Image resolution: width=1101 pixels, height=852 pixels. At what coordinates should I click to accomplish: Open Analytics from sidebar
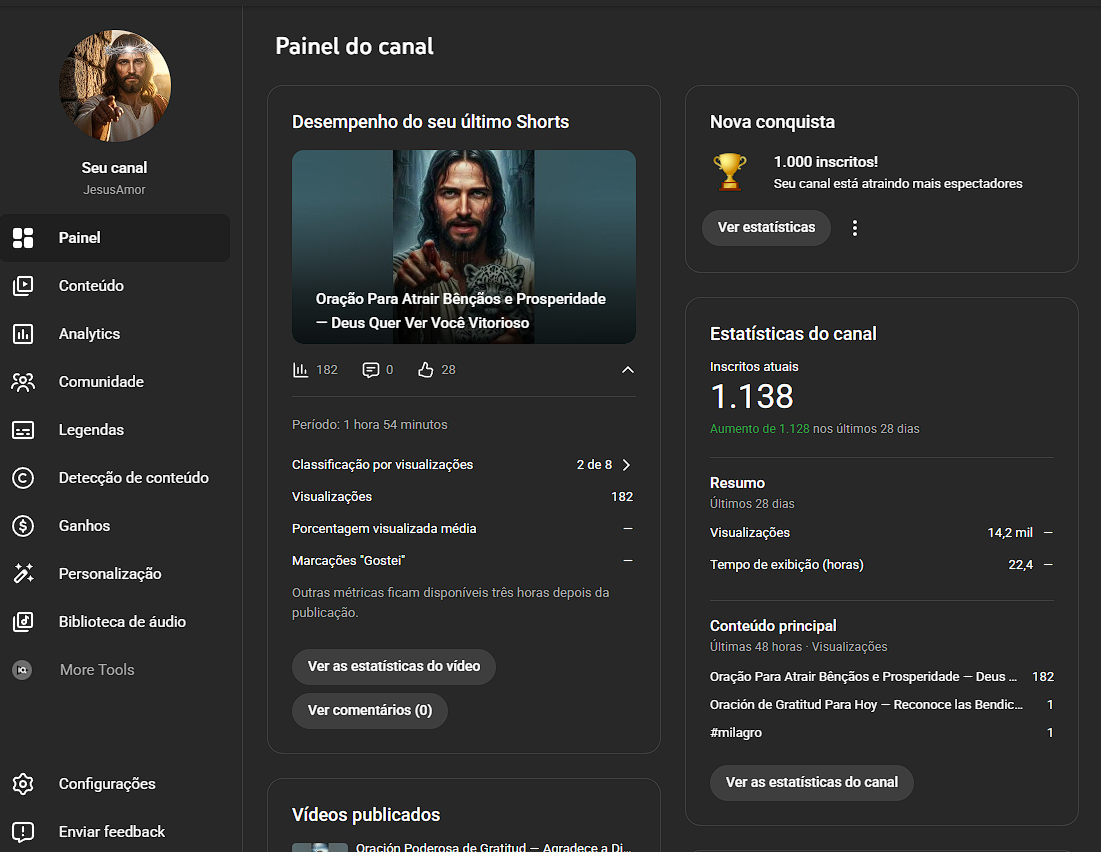coord(115,334)
